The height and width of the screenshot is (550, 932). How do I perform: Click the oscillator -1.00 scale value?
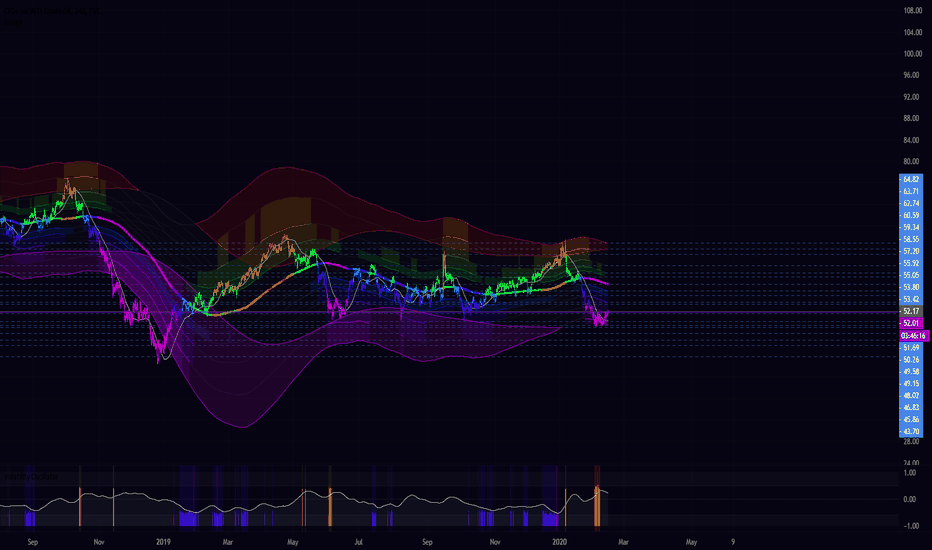909,526
